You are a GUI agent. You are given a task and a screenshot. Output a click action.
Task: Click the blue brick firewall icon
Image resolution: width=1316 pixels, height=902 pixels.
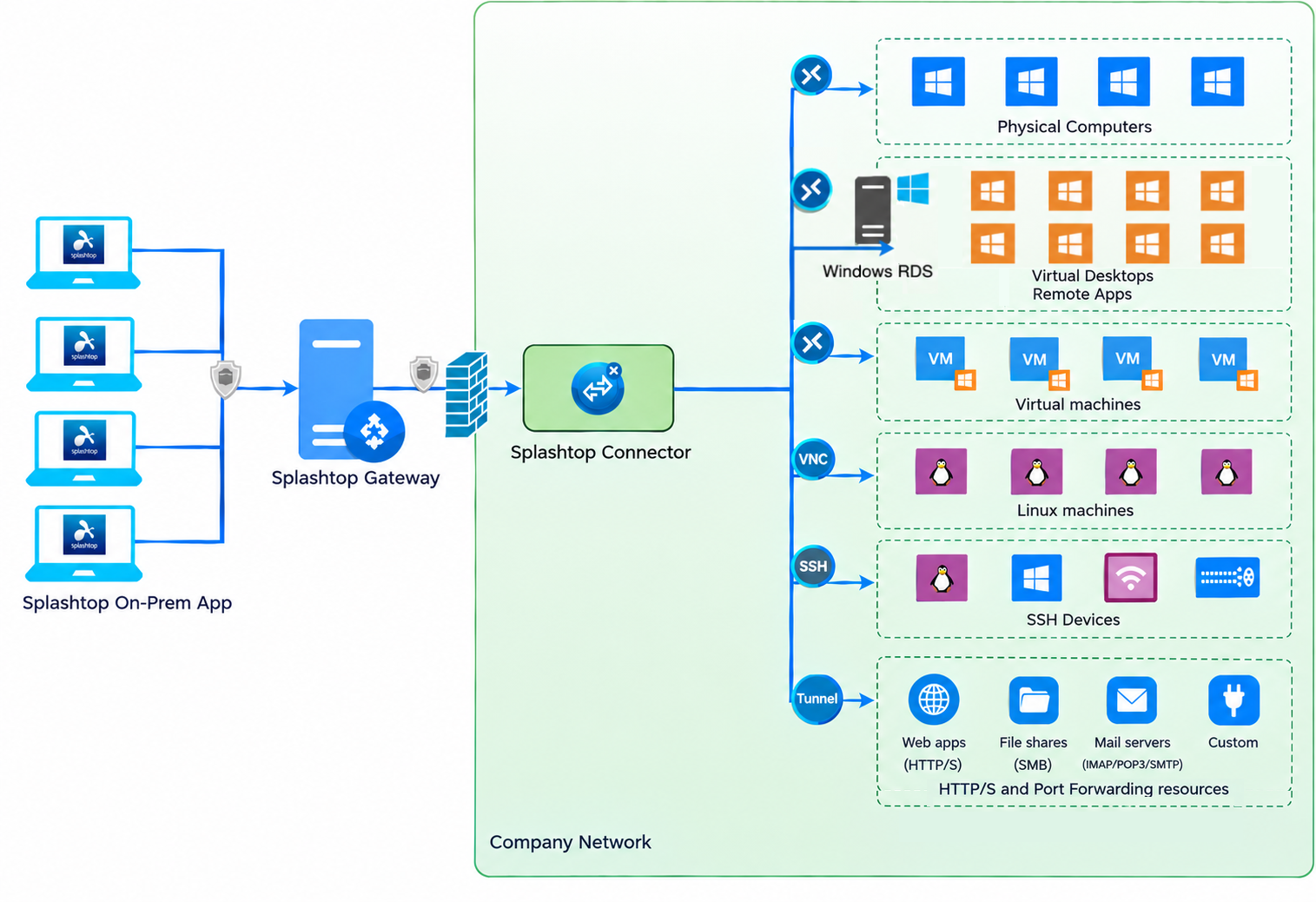[x=466, y=394]
